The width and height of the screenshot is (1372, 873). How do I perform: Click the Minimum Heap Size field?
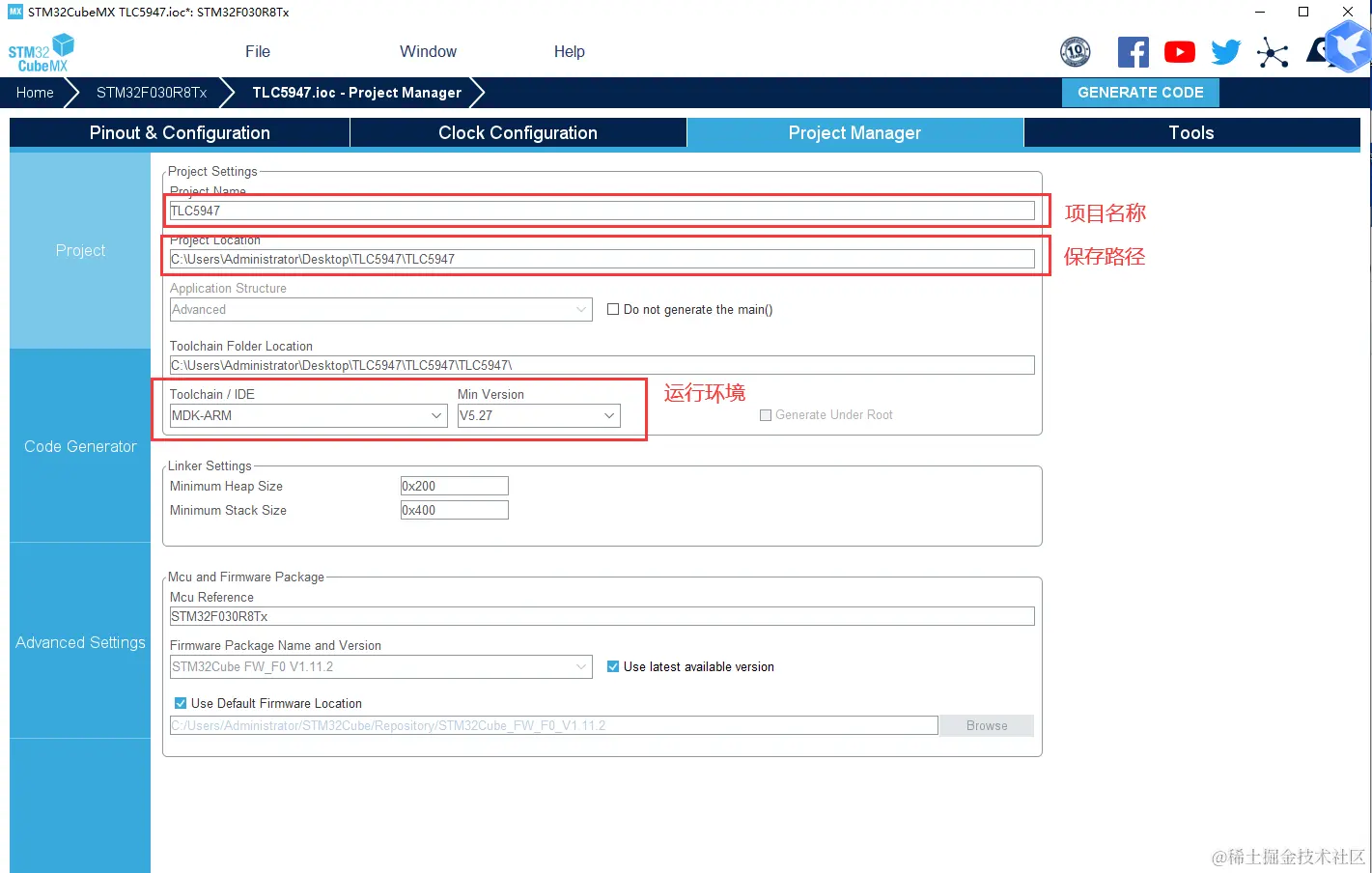tap(455, 486)
